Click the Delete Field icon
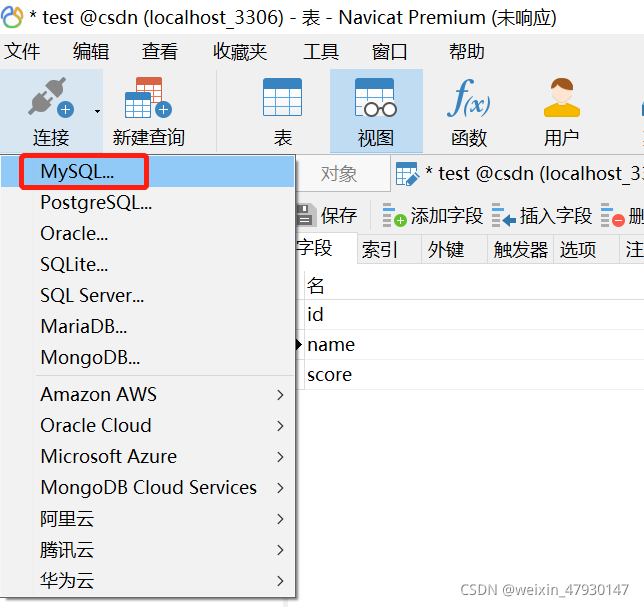This screenshot has height=607, width=644. [613, 215]
